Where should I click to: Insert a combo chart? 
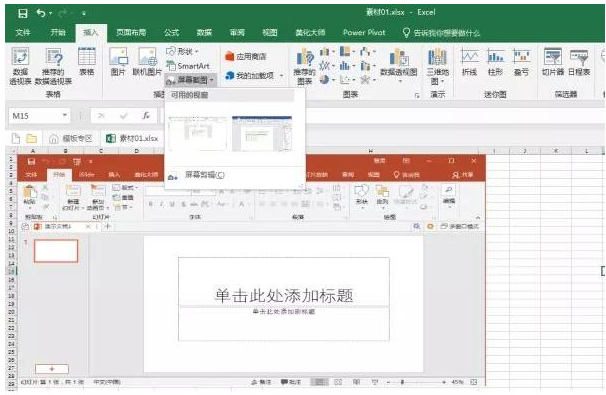(x=368, y=66)
